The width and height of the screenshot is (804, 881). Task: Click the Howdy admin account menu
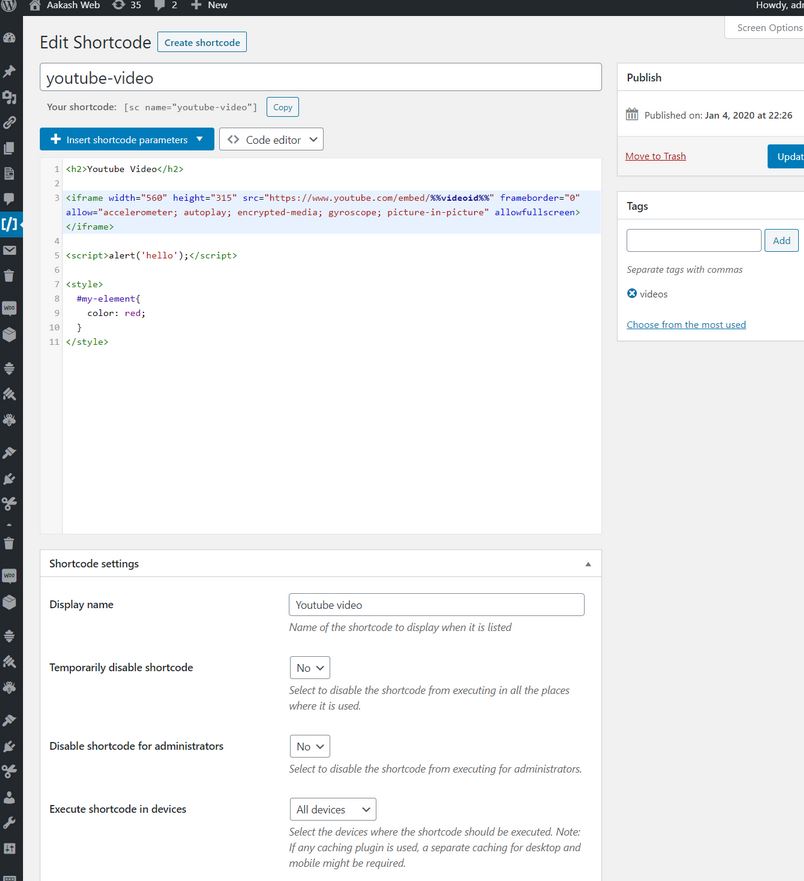(779, 5)
